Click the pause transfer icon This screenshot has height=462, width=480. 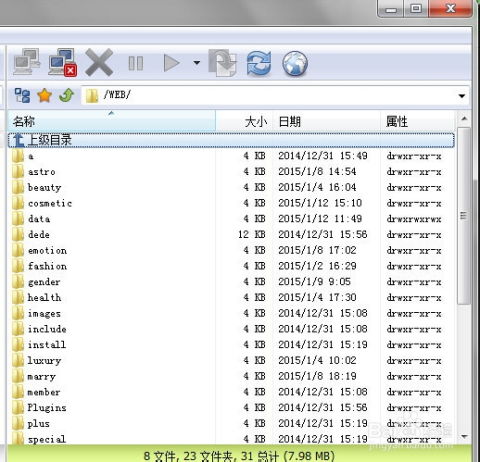[136, 63]
